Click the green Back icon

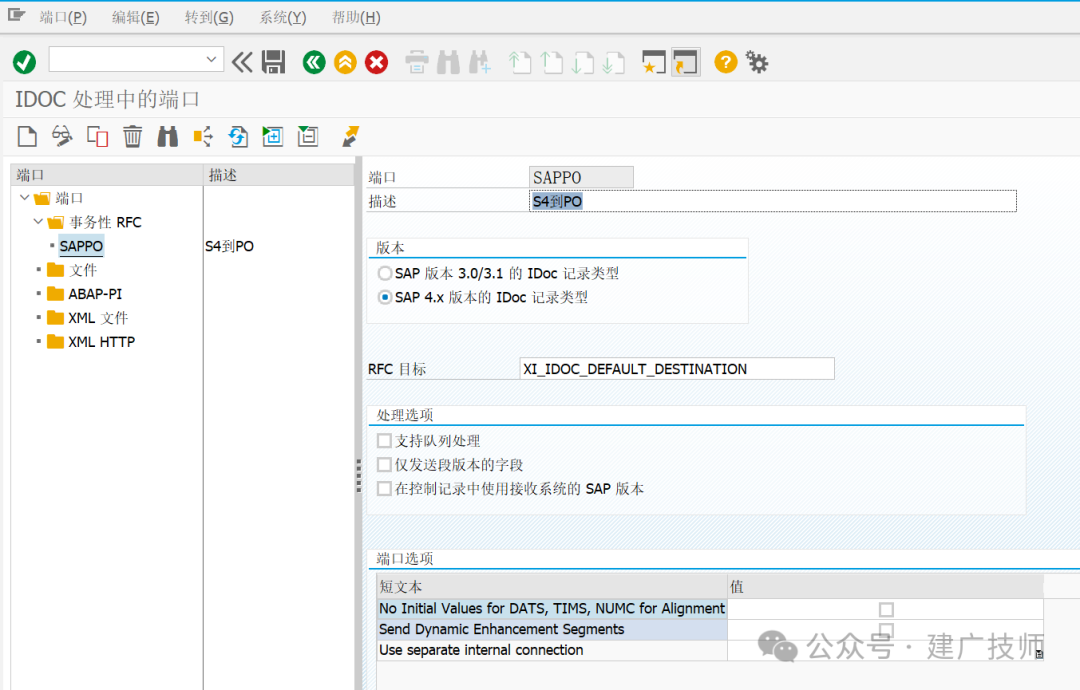pos(314,63)
